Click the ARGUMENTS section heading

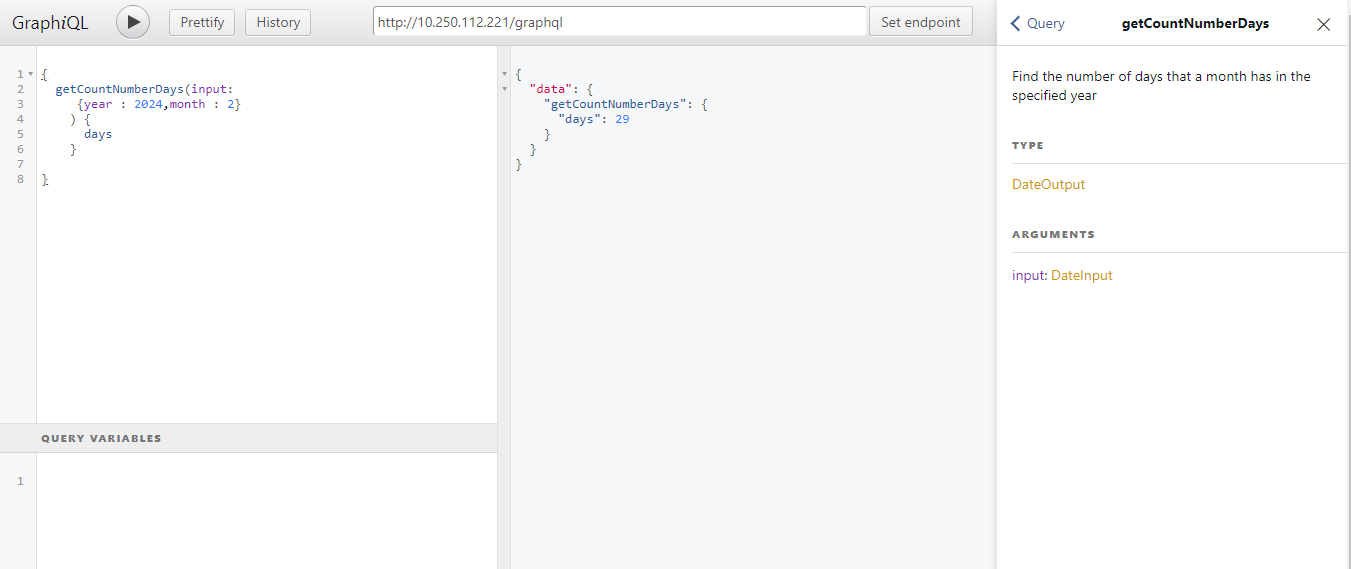1053,235
